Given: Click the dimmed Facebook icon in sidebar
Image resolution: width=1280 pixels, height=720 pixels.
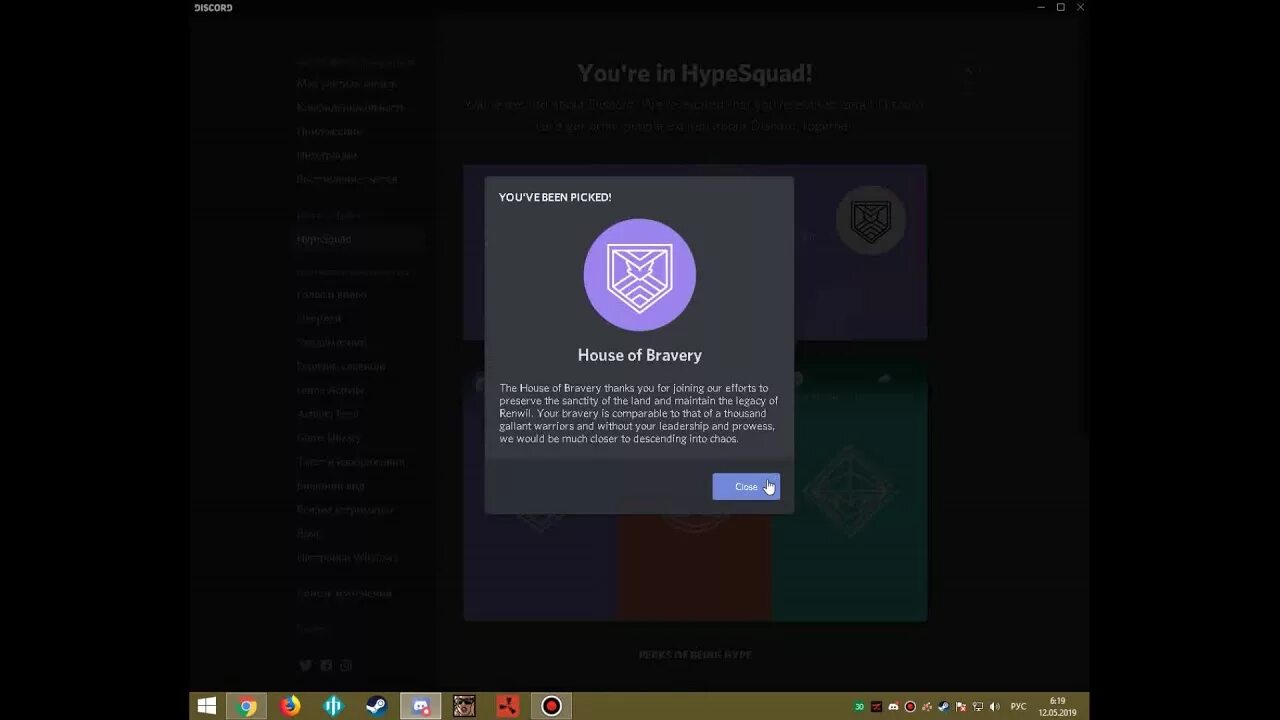Looking at the screenshot, I should click(326, 666).
